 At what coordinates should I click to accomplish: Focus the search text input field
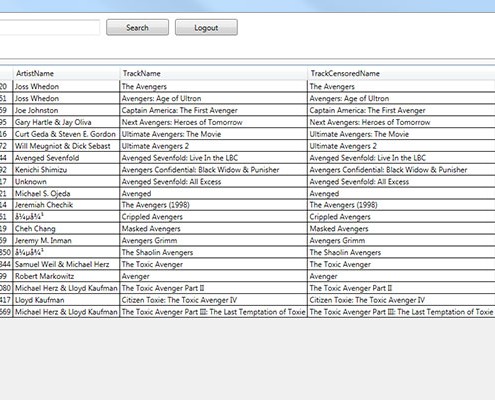click(x=50, y=27)
